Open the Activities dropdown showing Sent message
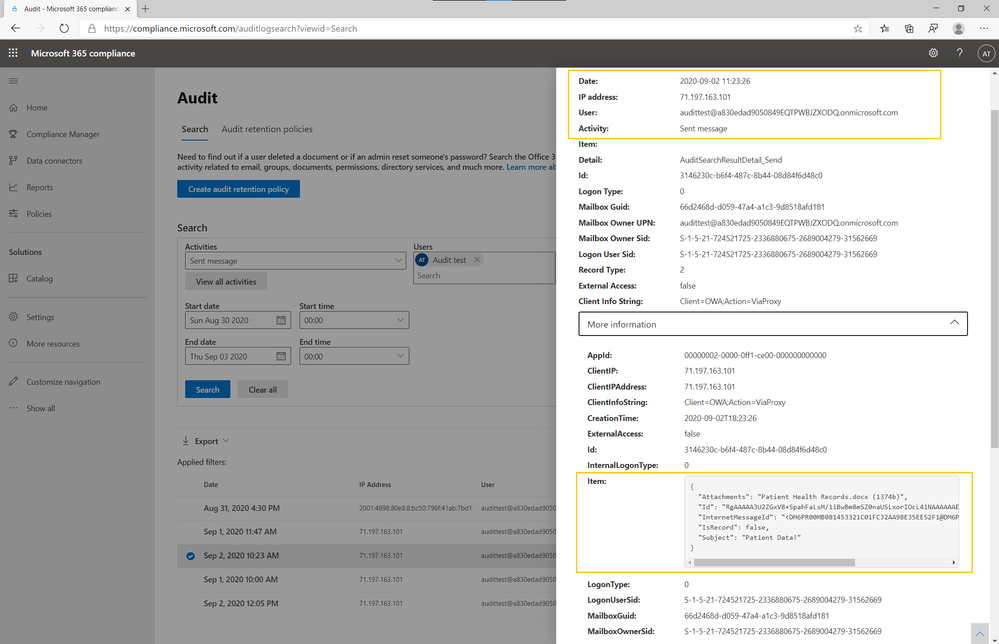Image resolution: width=999 pixels, height=644 pixels. (296, 261)
